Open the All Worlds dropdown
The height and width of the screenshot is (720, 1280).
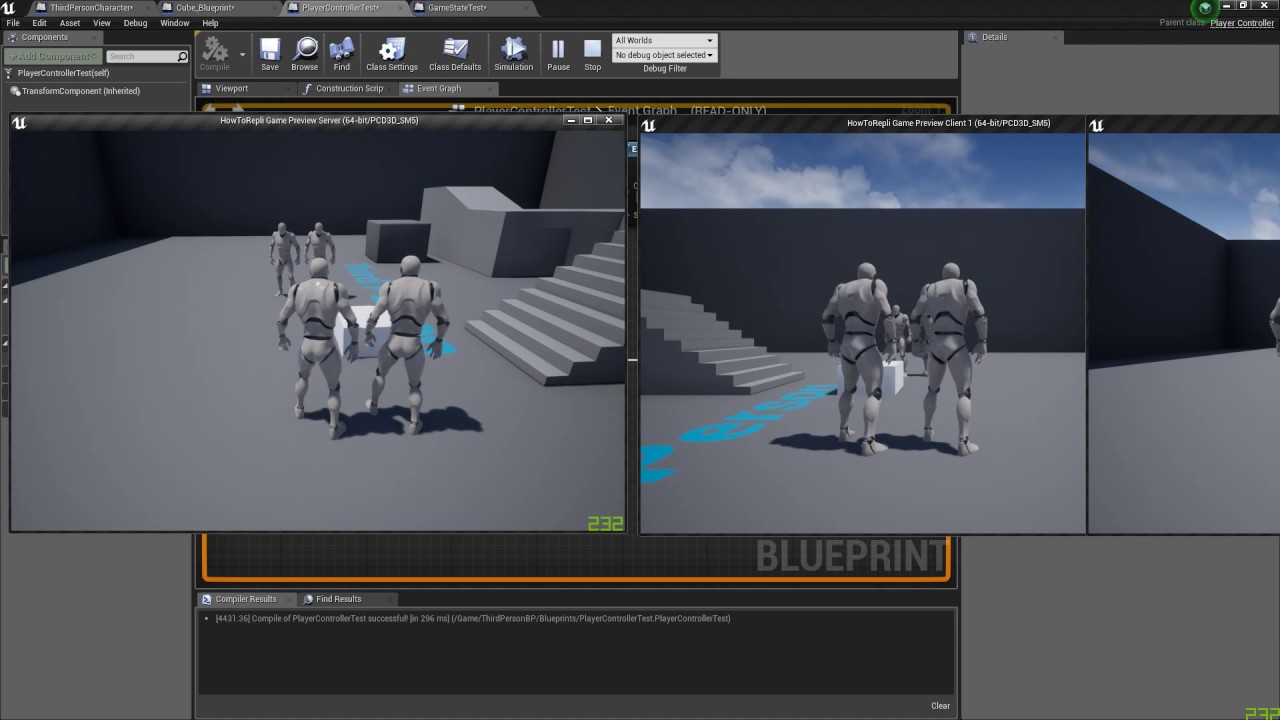click(664, 41)
